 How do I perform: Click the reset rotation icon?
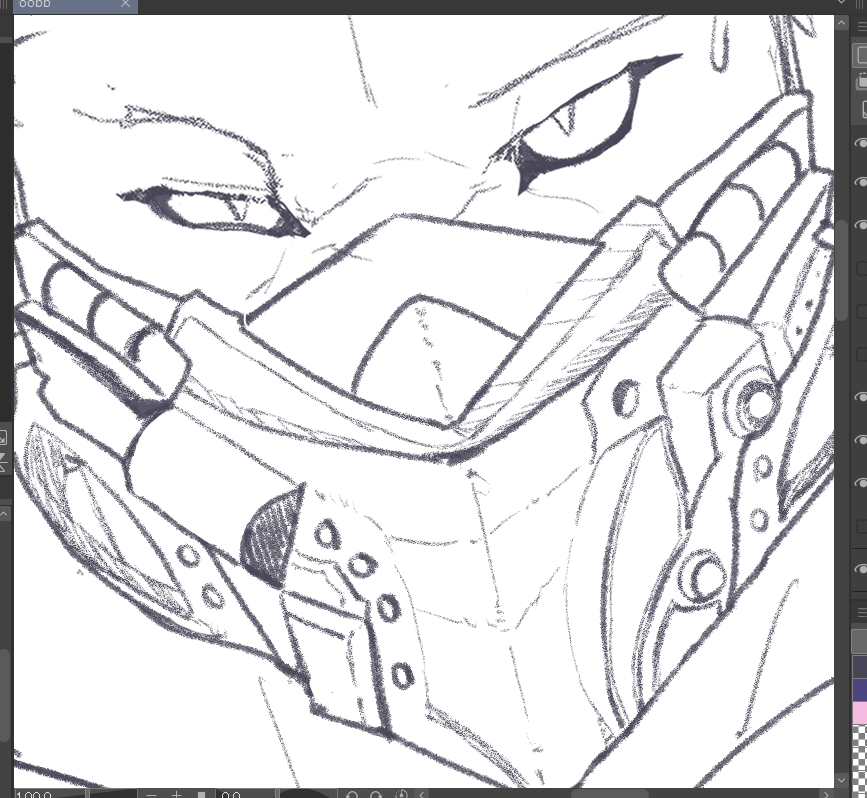[401, 795]
